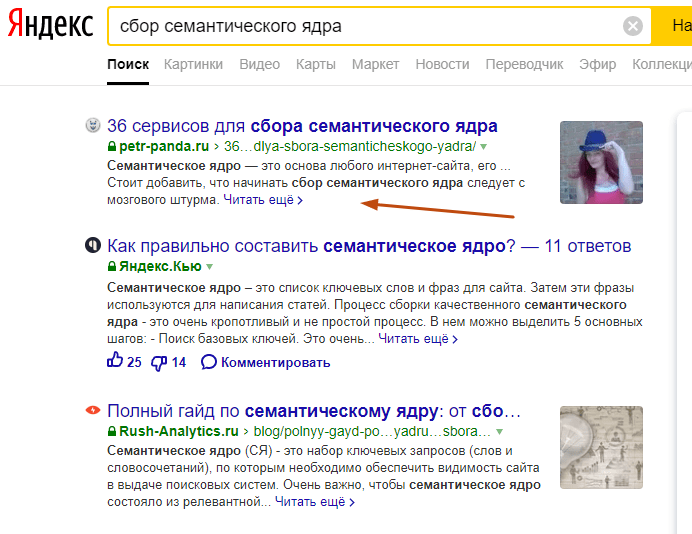Select the Эфир tab
Viewport: 692px width, 534px height.
pos(598,64)
